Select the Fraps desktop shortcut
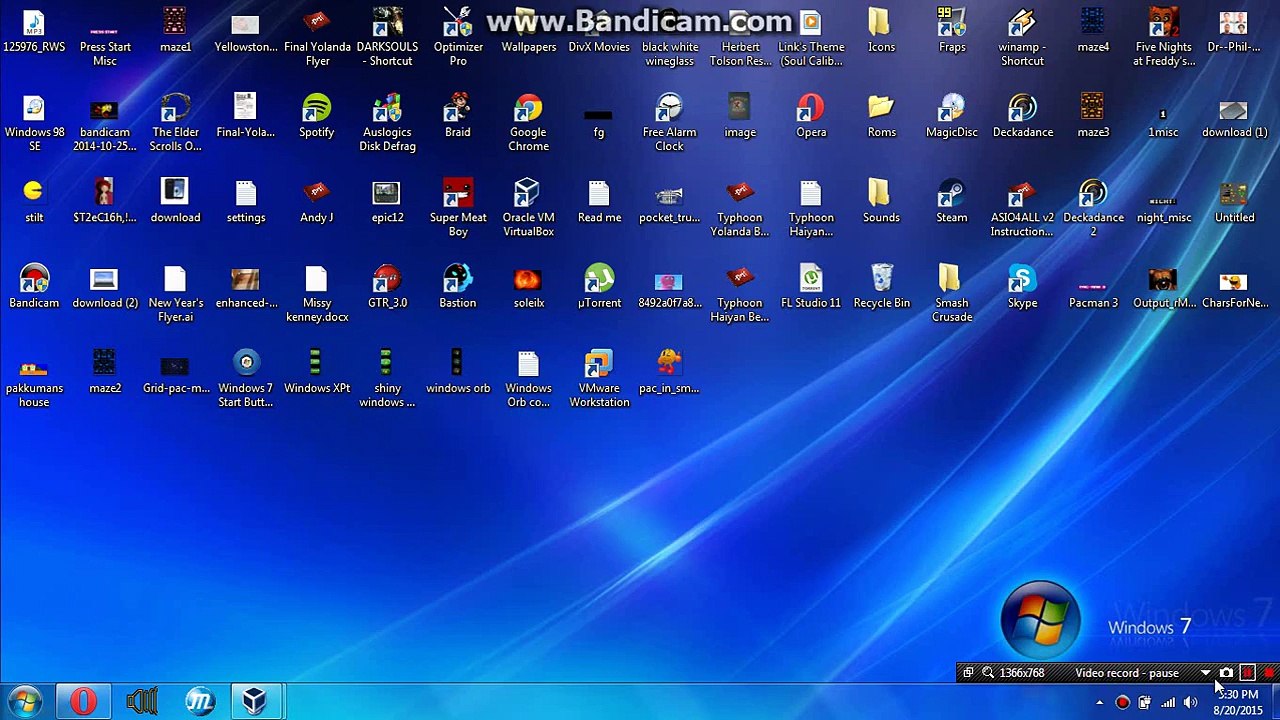Screen dimensions: 1280x720 [x=952, y=30]
